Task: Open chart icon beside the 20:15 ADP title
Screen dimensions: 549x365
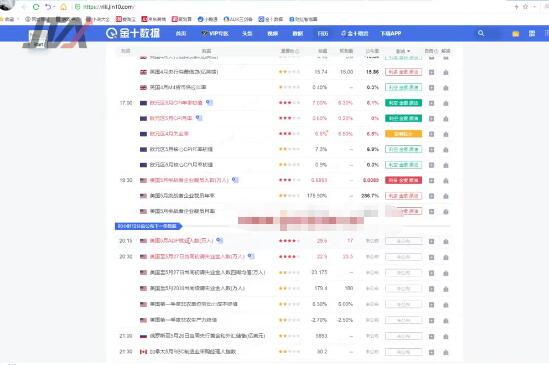Action: tap(220, 240)
